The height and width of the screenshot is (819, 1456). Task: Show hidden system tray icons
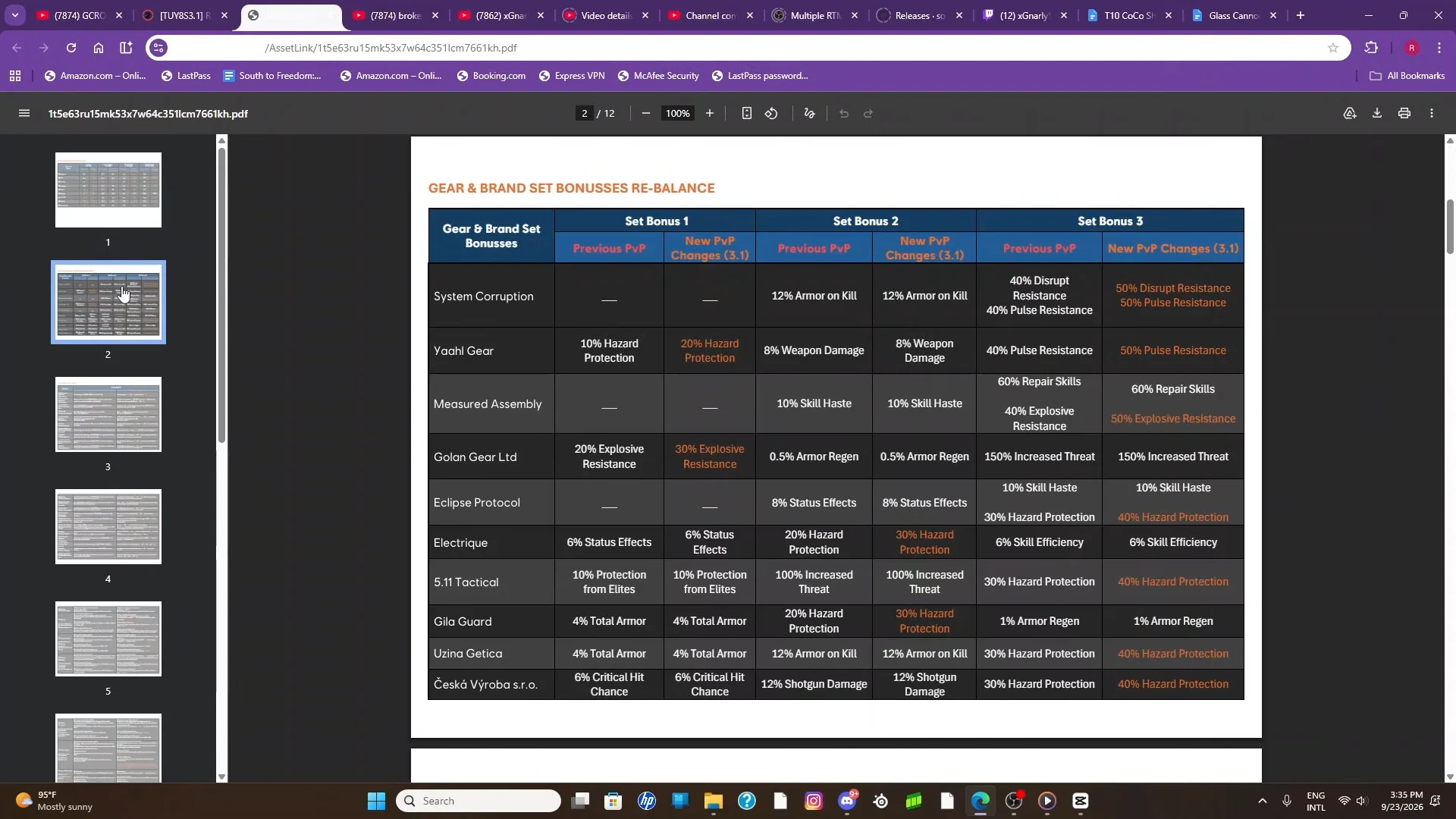click(x=1262, y=801)
